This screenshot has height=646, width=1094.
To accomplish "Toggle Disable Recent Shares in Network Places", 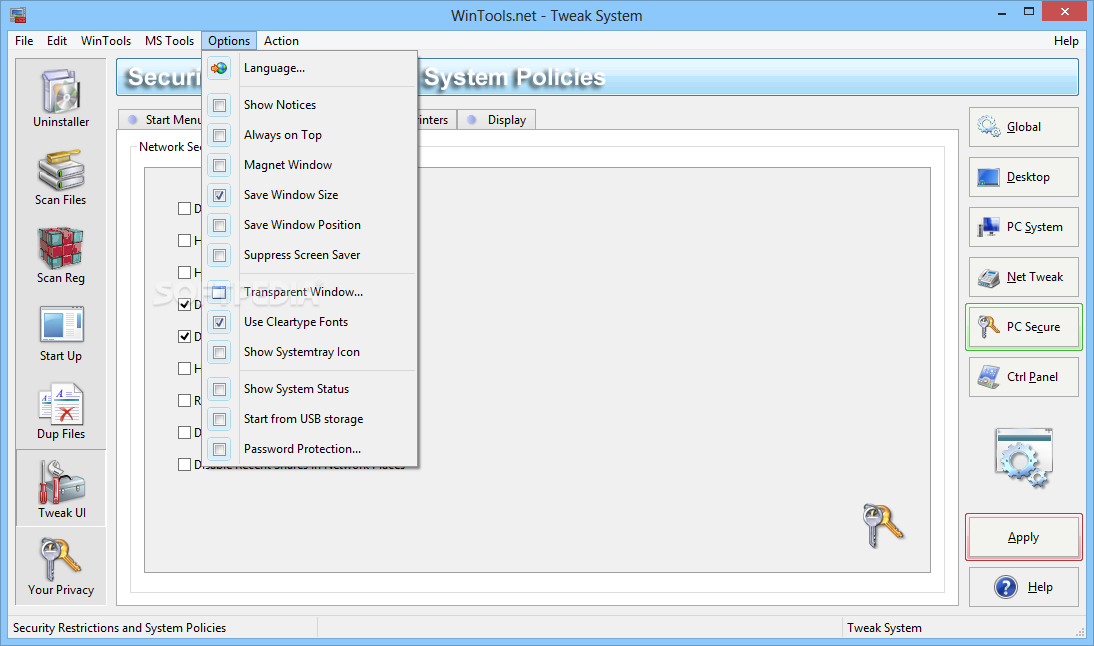I will (x=184, y=465).
